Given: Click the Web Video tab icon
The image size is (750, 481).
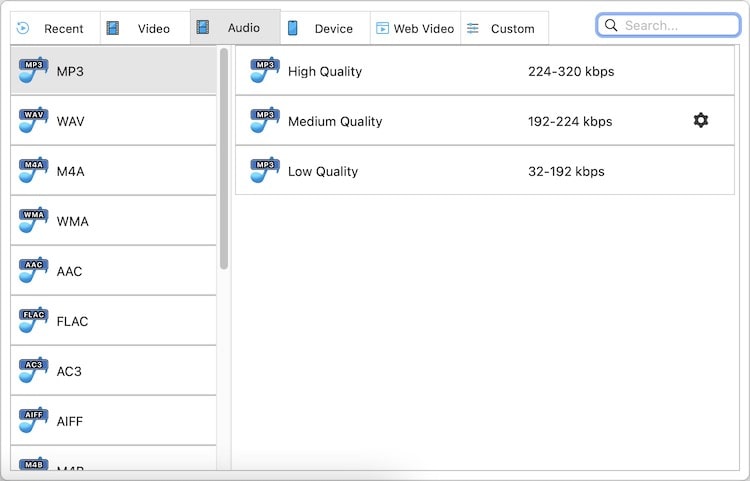Looking at the screenshot, I should (382, 28).
